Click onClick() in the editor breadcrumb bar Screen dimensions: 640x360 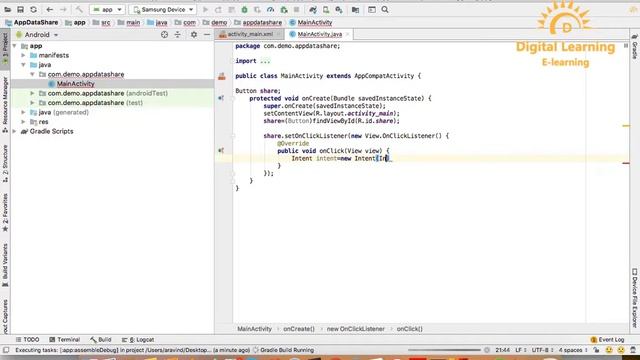[x=409, y=329]
